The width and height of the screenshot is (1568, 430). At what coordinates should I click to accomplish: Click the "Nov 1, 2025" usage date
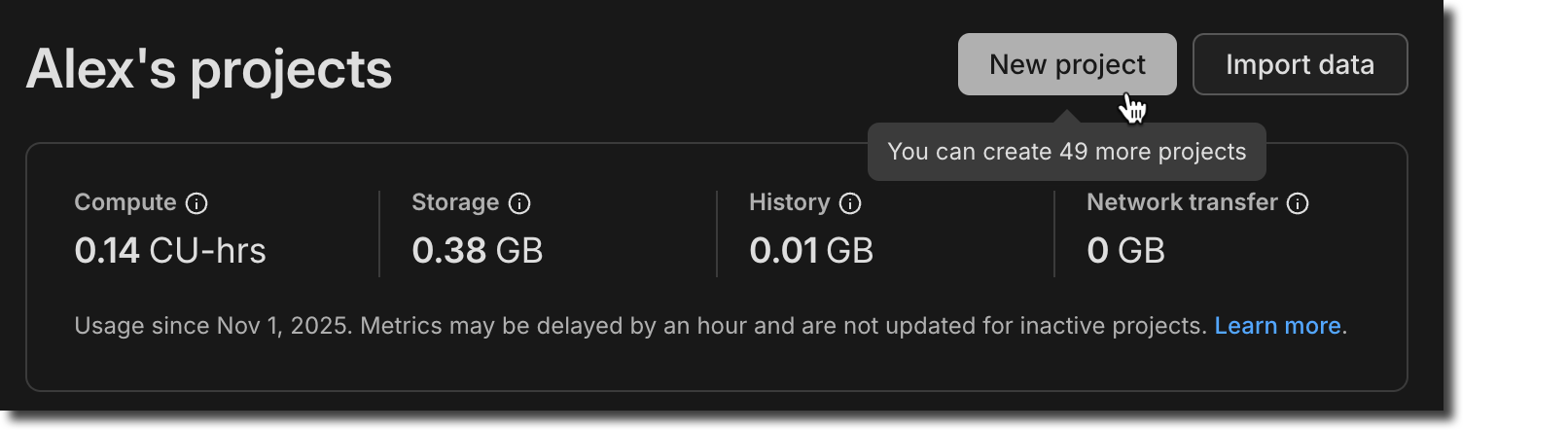click(282, 326)
